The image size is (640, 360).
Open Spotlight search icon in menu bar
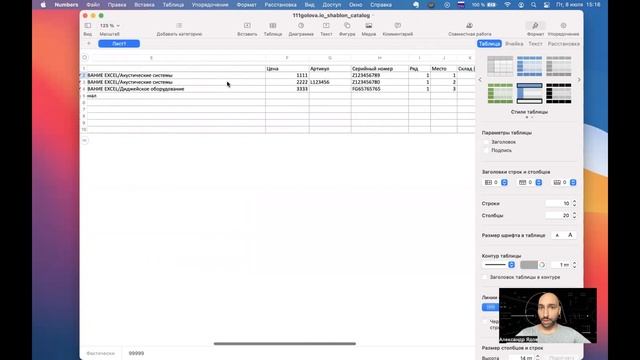[533, 5]
